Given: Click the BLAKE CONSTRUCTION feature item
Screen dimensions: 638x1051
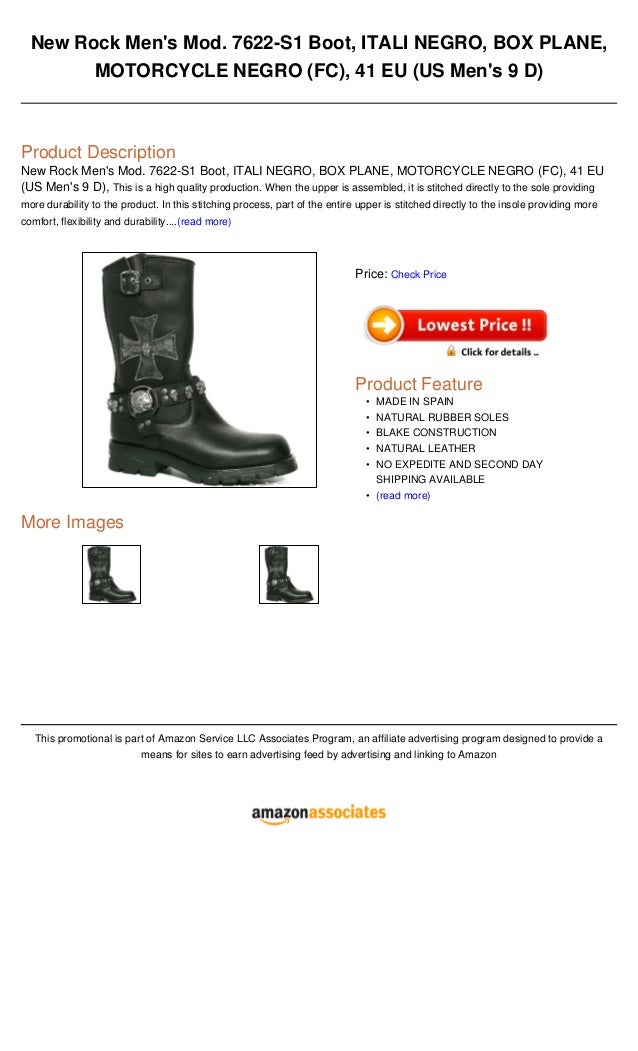Looking at the screenshot, I should 436,432.
